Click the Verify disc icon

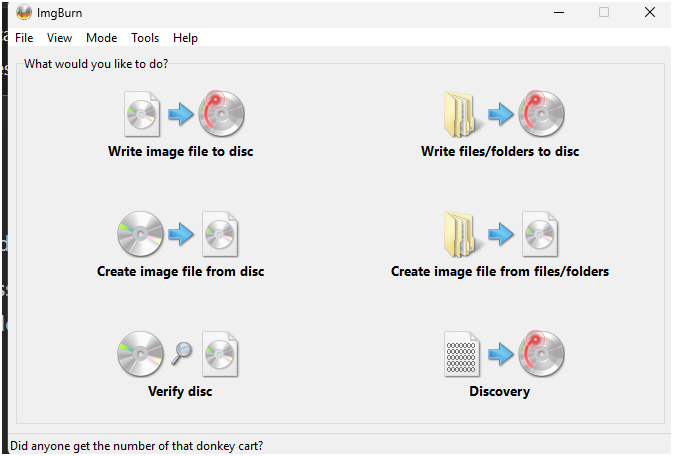[178, 354]
